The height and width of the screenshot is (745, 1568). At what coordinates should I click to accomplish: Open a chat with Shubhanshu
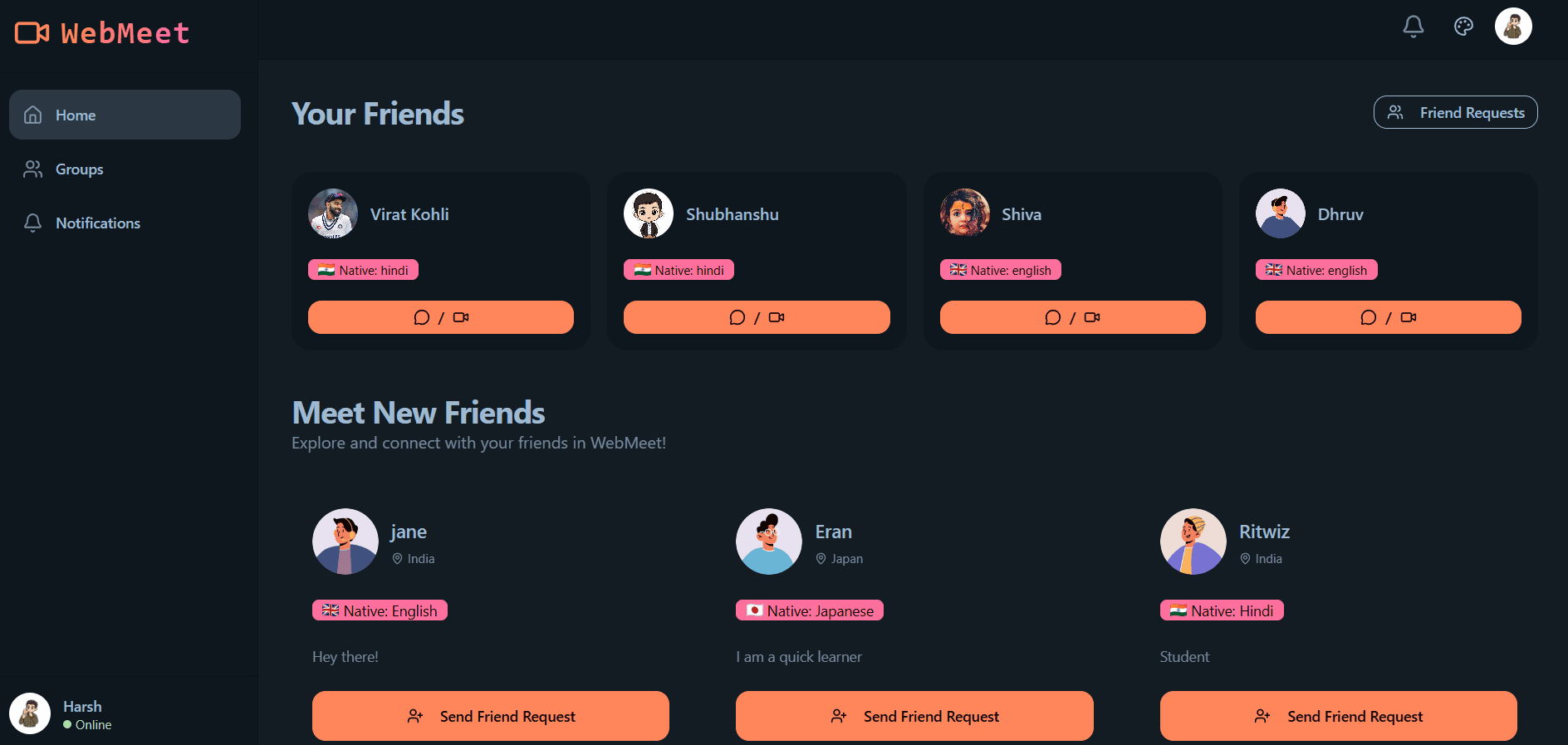point(737,317)
